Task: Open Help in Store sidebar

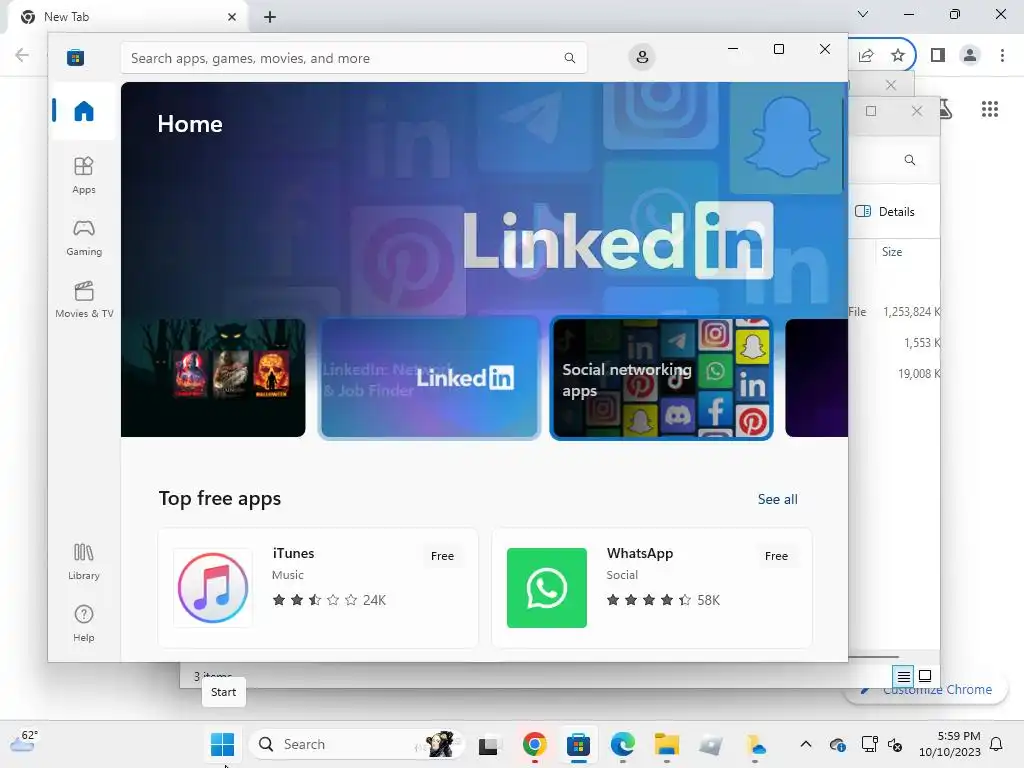Action: coord(84,623)
